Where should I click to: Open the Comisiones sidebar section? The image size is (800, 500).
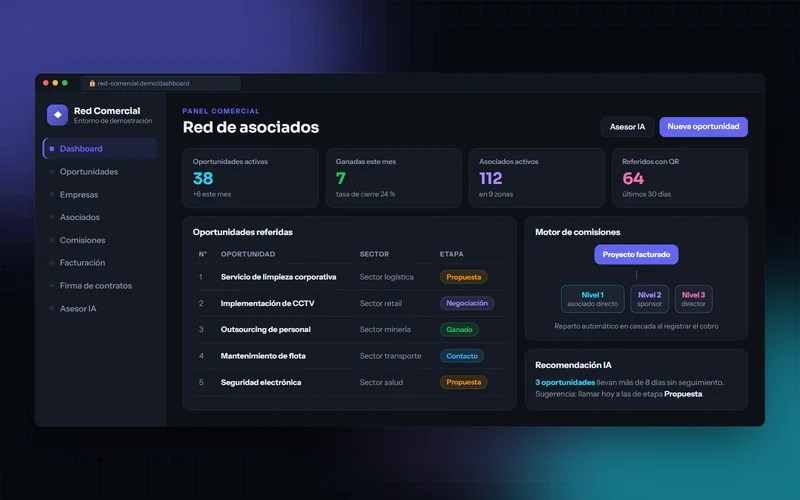click(82, 240)
